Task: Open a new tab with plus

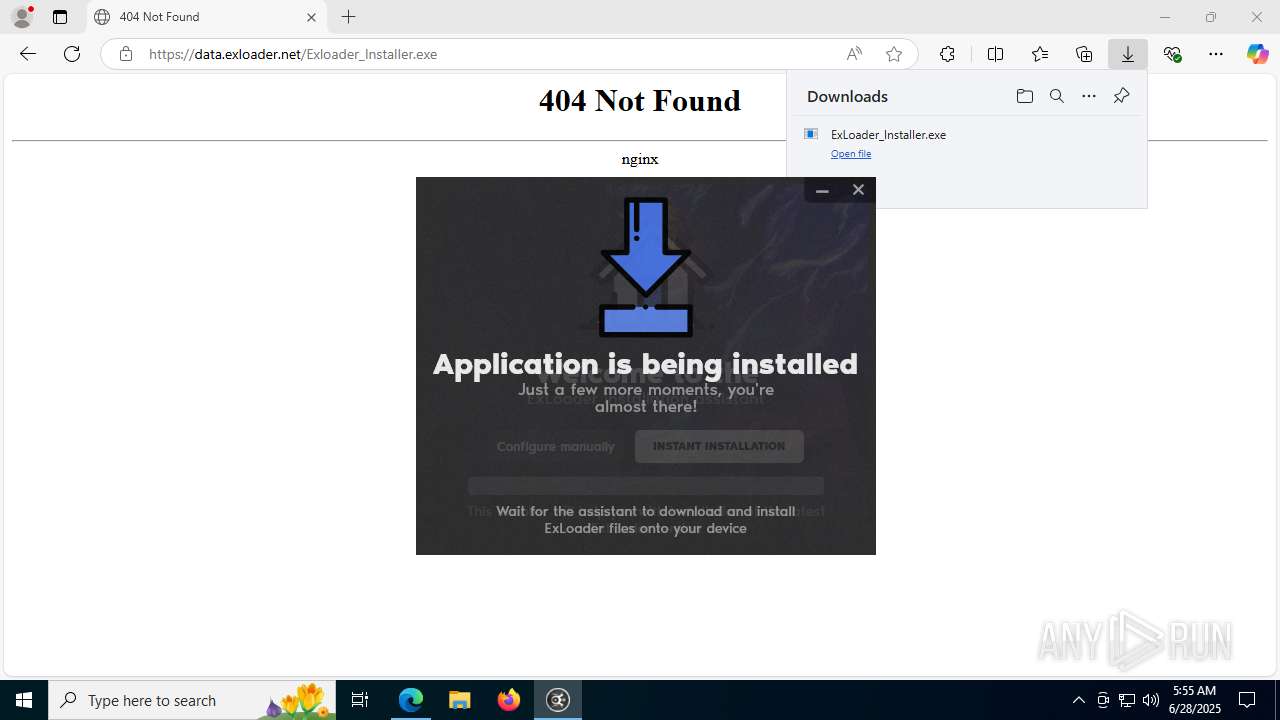Action: [348, 17]
